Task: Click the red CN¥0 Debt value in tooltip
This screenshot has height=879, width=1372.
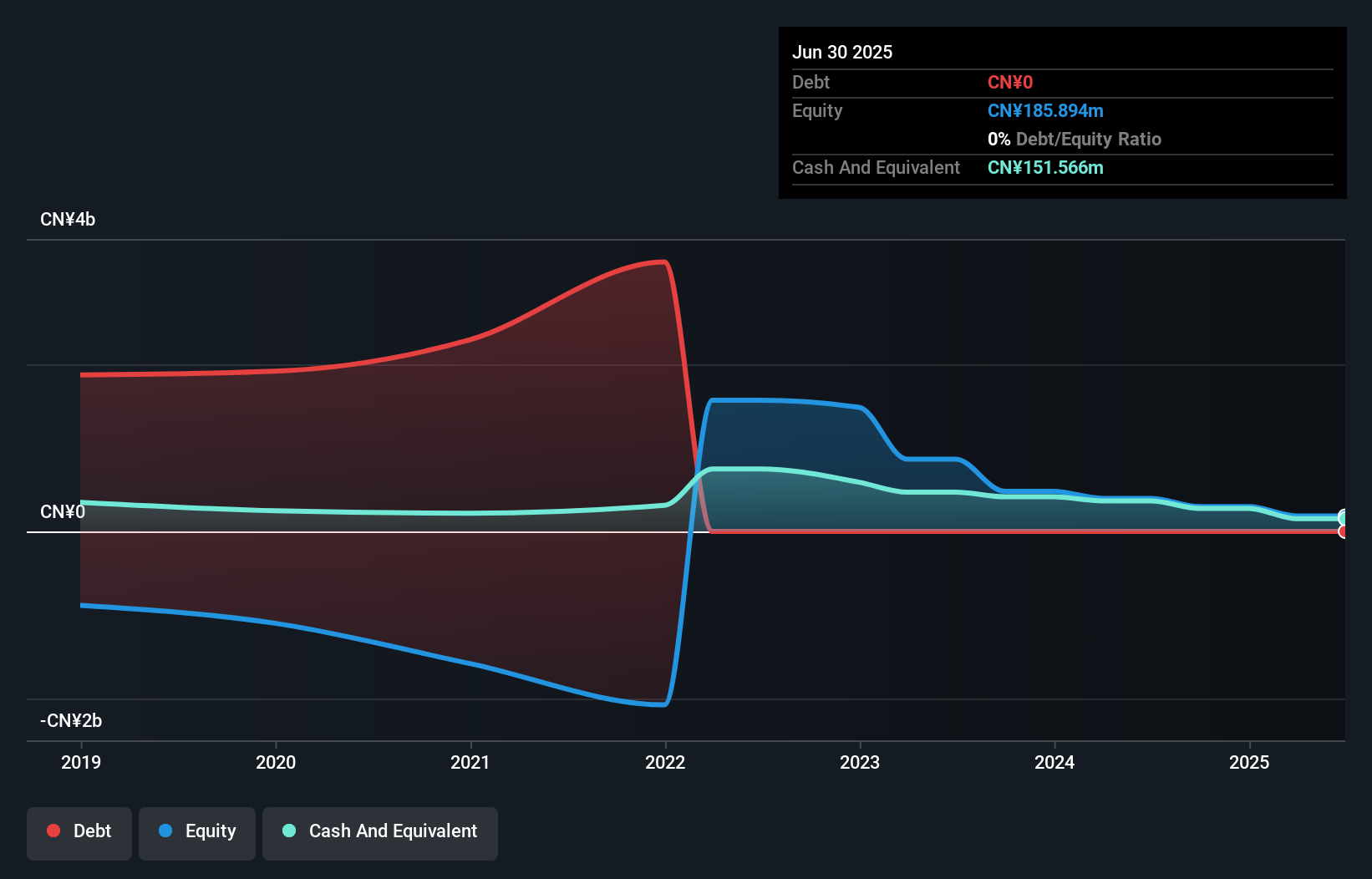Action: 1009,83
